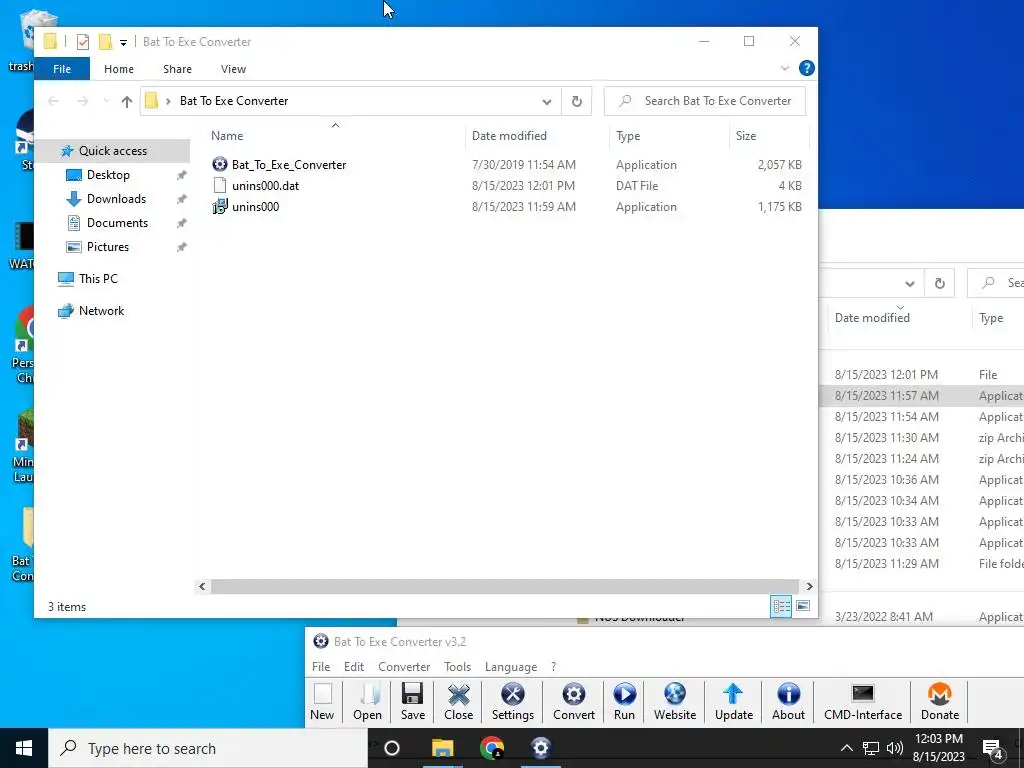Select This PC in navigation pane

pyautogui.click(x=98, y=279)
